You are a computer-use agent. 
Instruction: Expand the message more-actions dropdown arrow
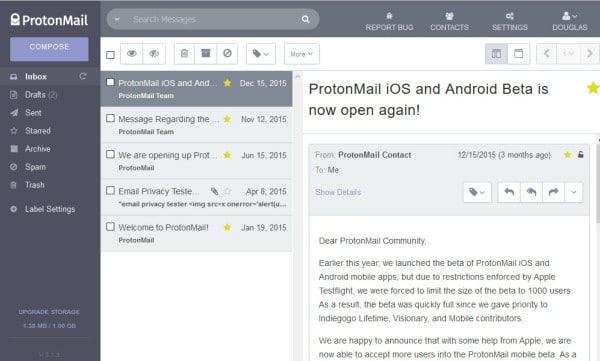point(574,192)
